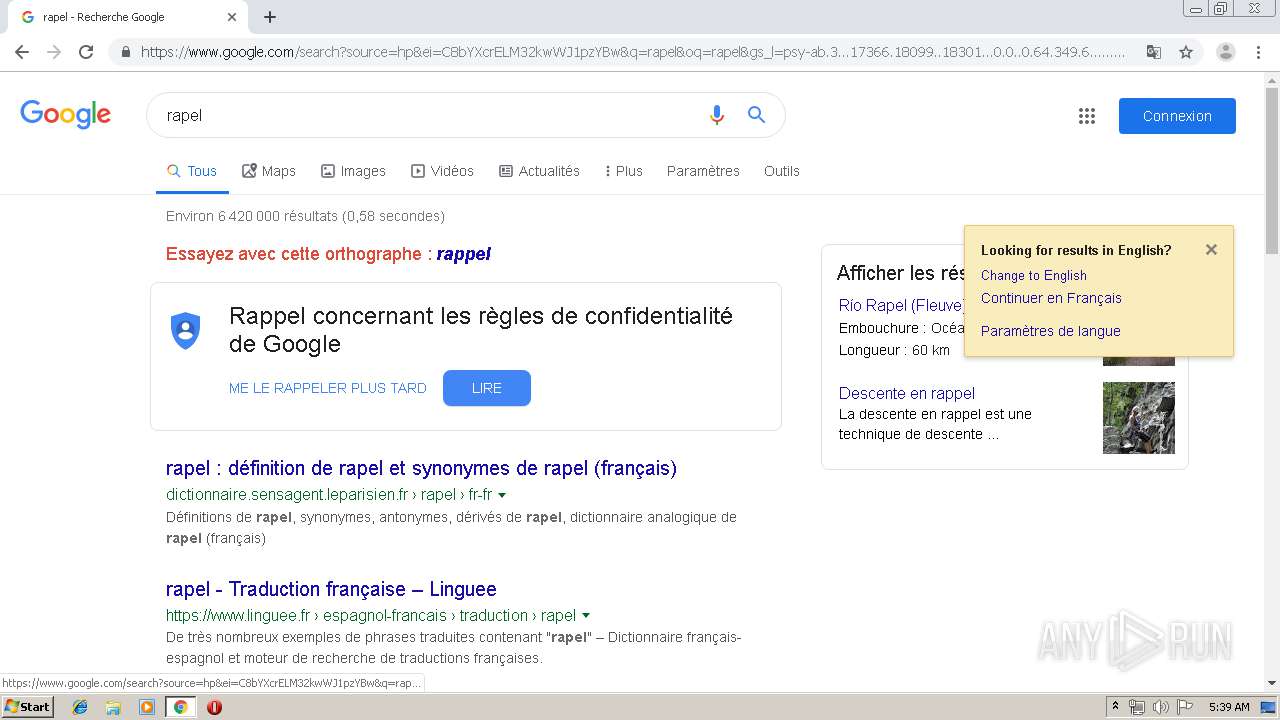Close the 'rapel - Recherche Google' tab
Screen dimensions: 1280x720
click(232, 17)
